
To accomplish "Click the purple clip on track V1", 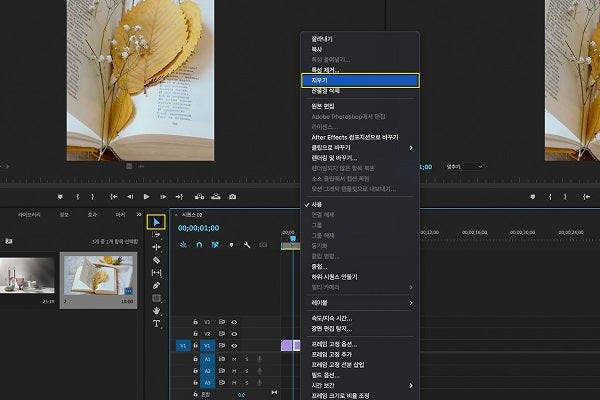I will pyautogui.click(x=287, y=346).
